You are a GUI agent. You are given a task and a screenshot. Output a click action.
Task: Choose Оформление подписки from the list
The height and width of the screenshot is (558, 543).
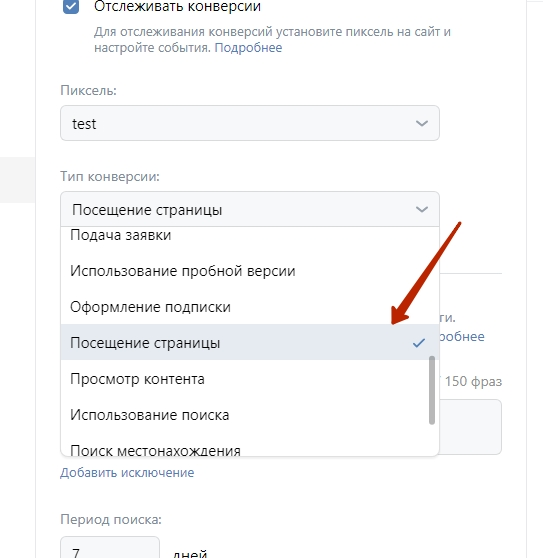tap(250, 307)
